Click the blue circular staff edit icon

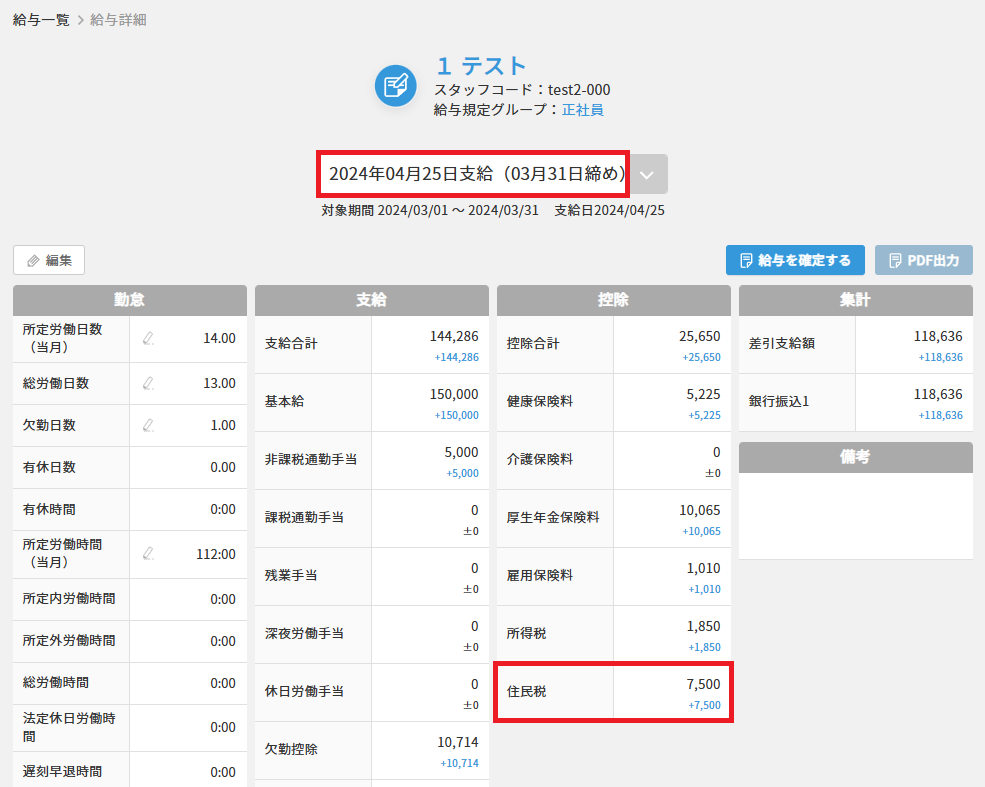(x=395, y=85)
